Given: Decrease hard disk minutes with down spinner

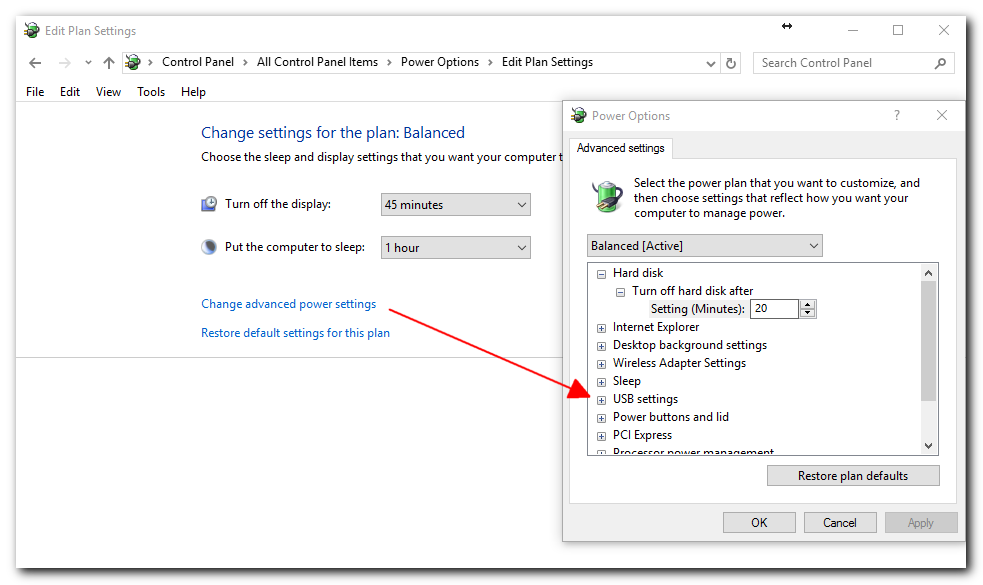Looking at the screenshot, I should coord(807,313).
